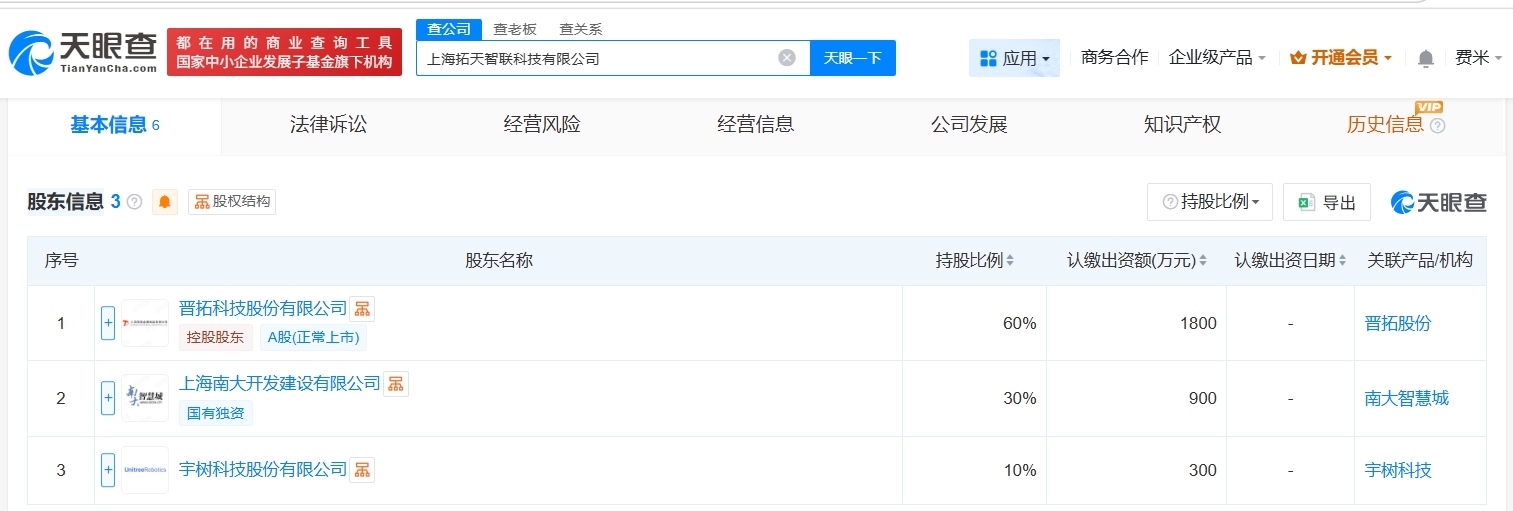Viewport: 1513px width, 511px height.
Task: Expand row 3 宇树科技 with plus button
Action: 108,470
